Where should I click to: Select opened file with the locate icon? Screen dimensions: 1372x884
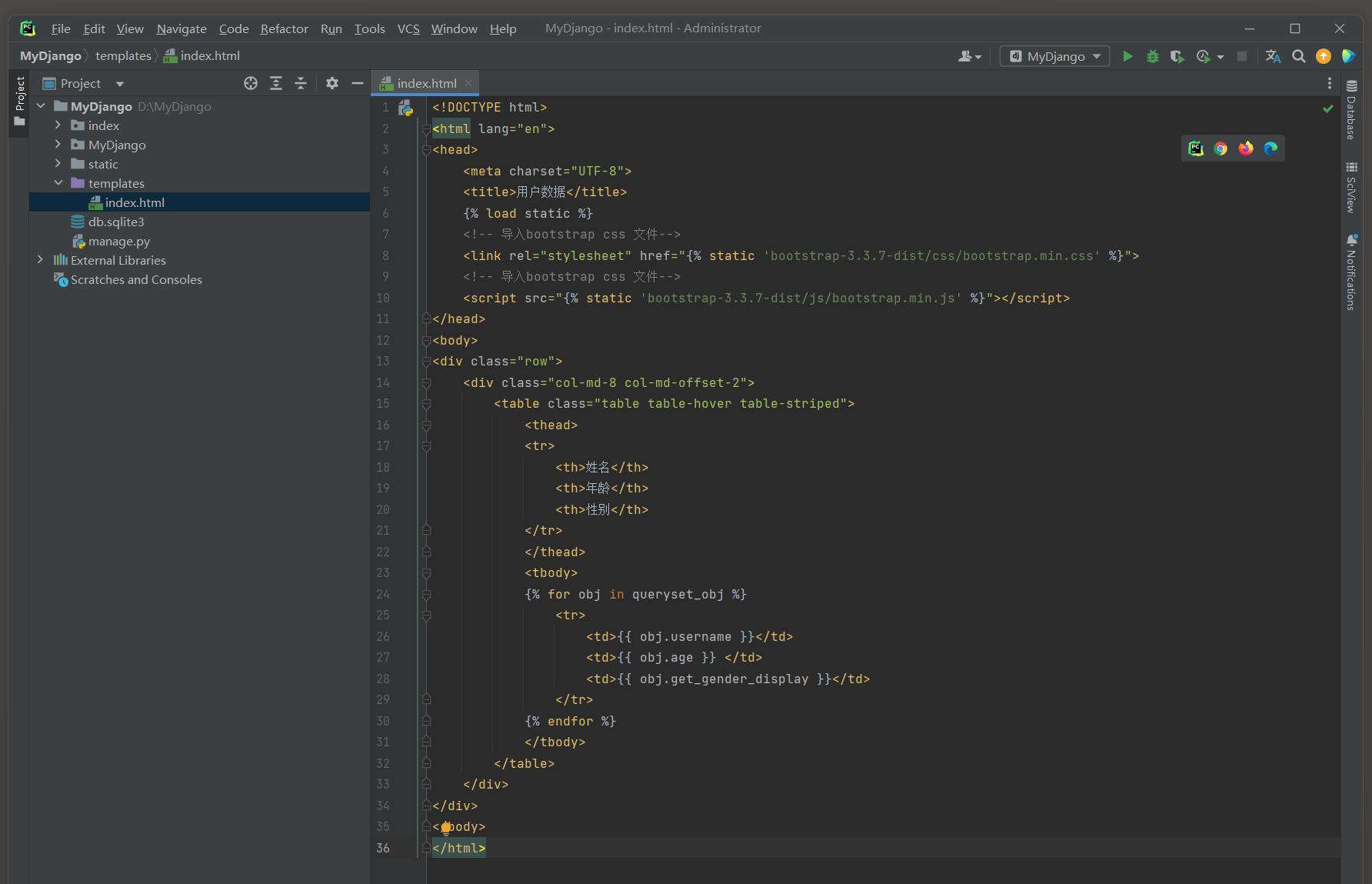[251, 83]
